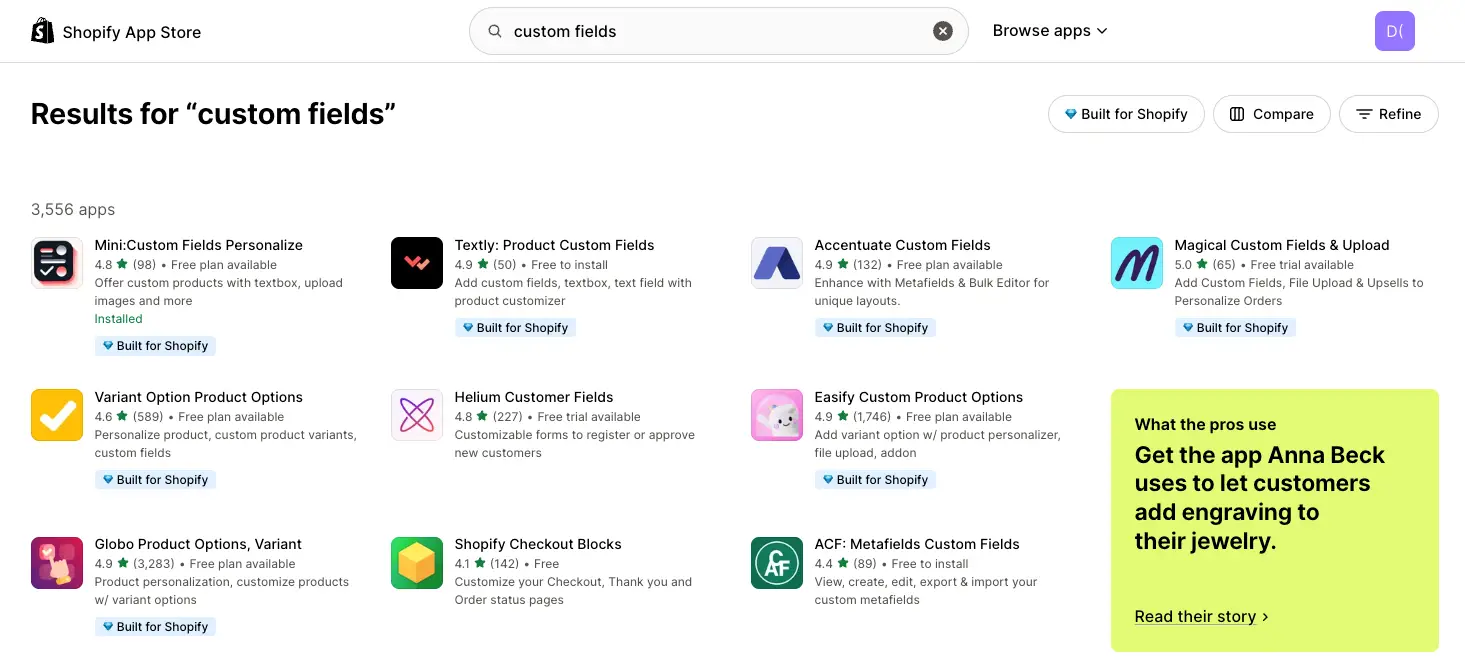Screen dimensions: 1465x662
Task: Open the Shopify Checkout Blocks app icon
Action: [x=416, y=562]
